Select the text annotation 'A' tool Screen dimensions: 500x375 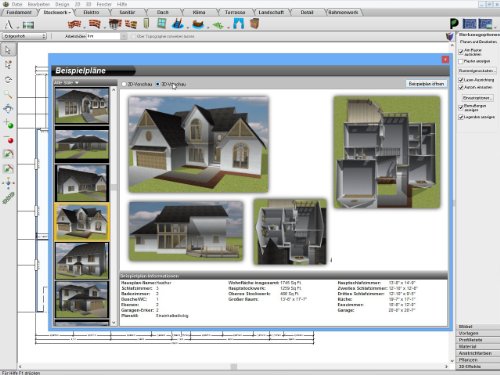[x=9, y=24]
